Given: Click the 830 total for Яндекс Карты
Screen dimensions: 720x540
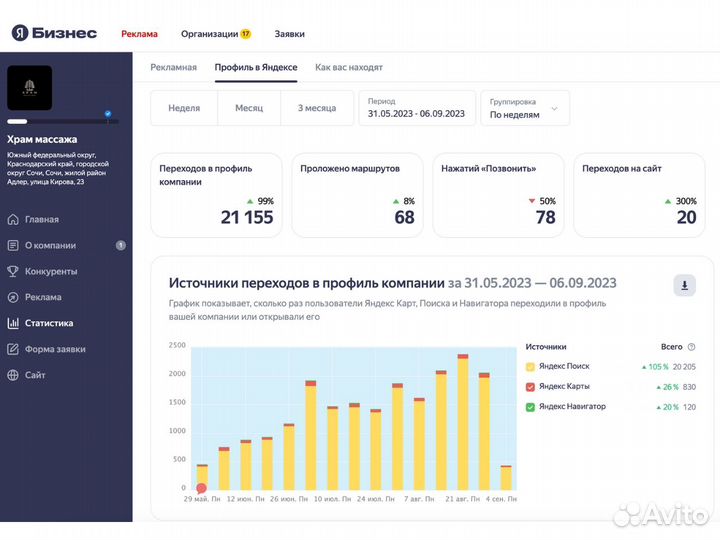Looking at the screenshot, I should point(689,387).
